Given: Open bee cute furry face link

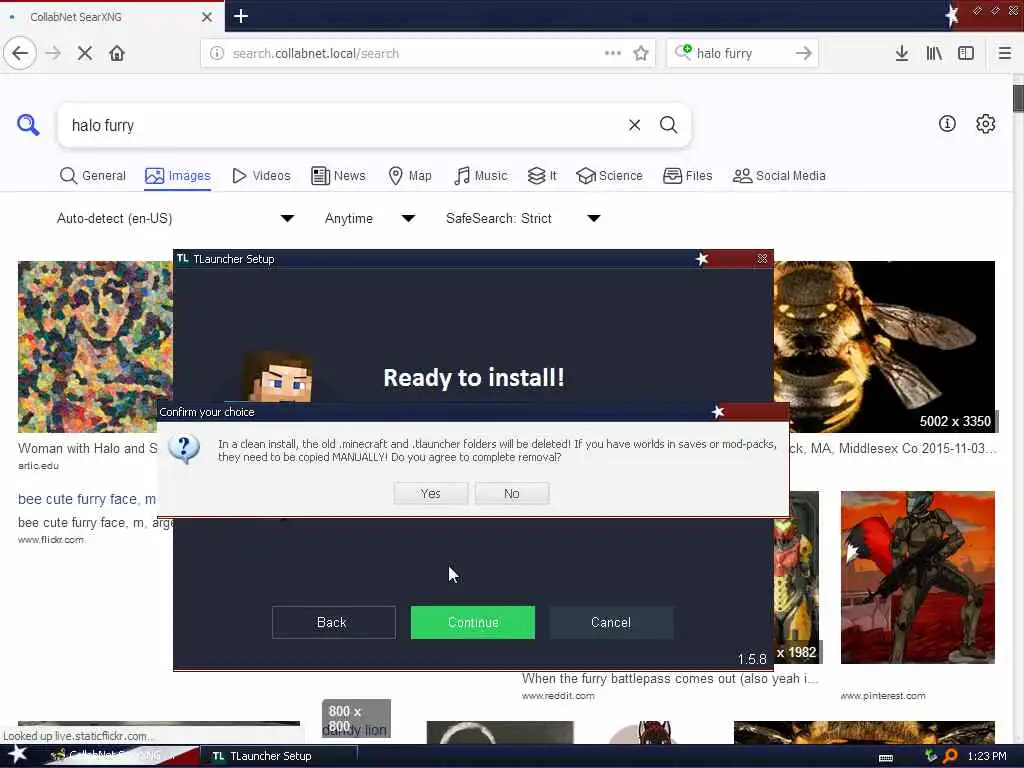Looking at the screenshot, I should [87, 499].
